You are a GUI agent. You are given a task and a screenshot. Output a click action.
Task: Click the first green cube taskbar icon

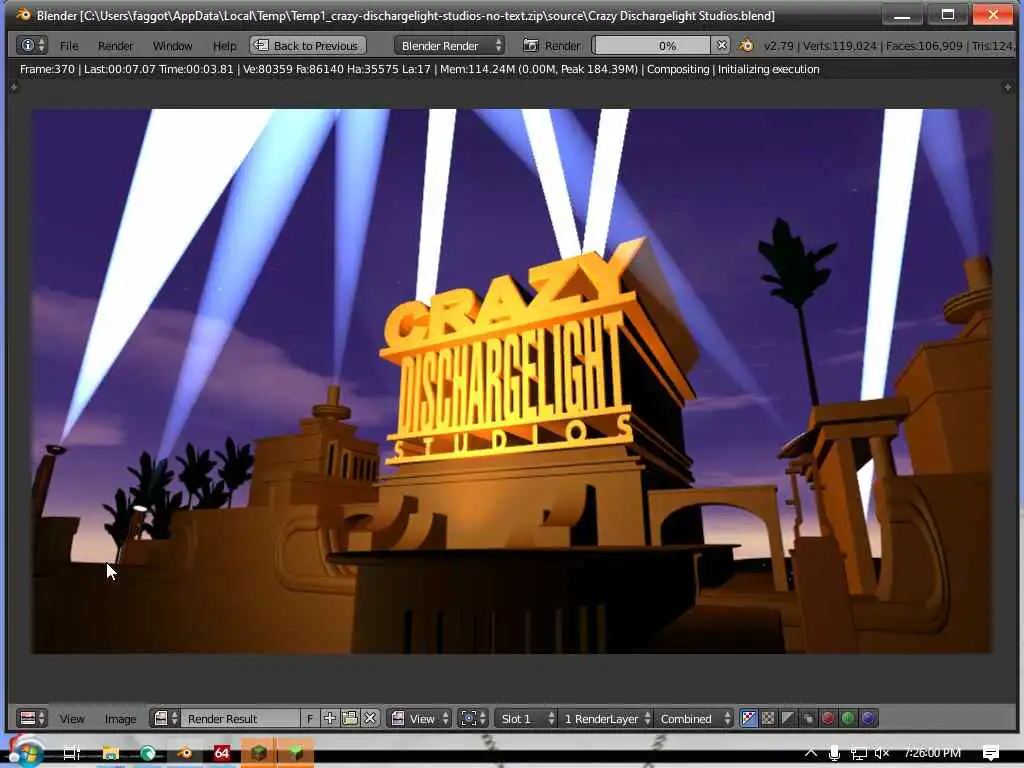coord(259,752)
